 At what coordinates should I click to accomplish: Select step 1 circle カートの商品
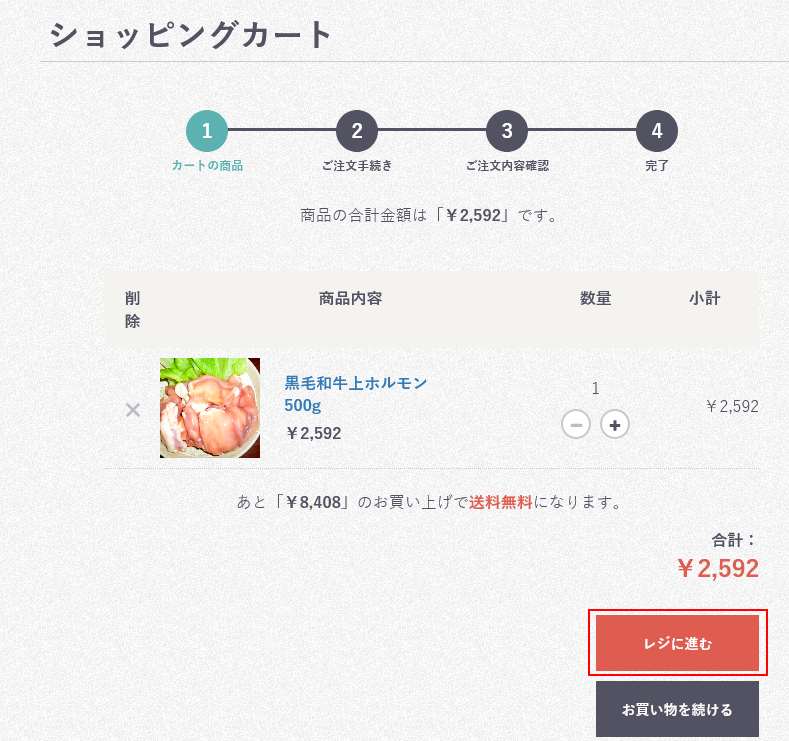(207, 131)
